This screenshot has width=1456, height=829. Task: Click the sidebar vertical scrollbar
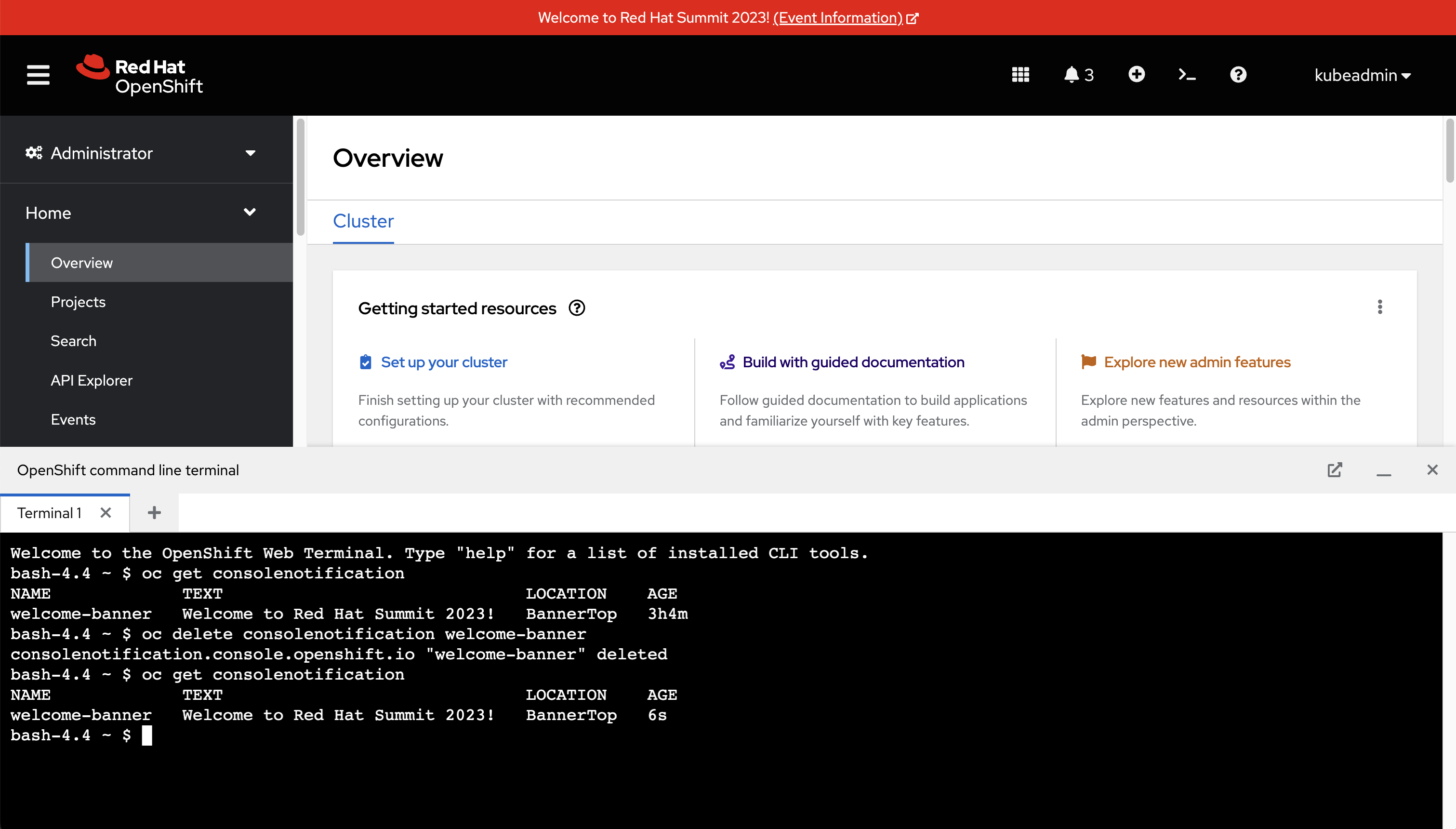[301, 177]
